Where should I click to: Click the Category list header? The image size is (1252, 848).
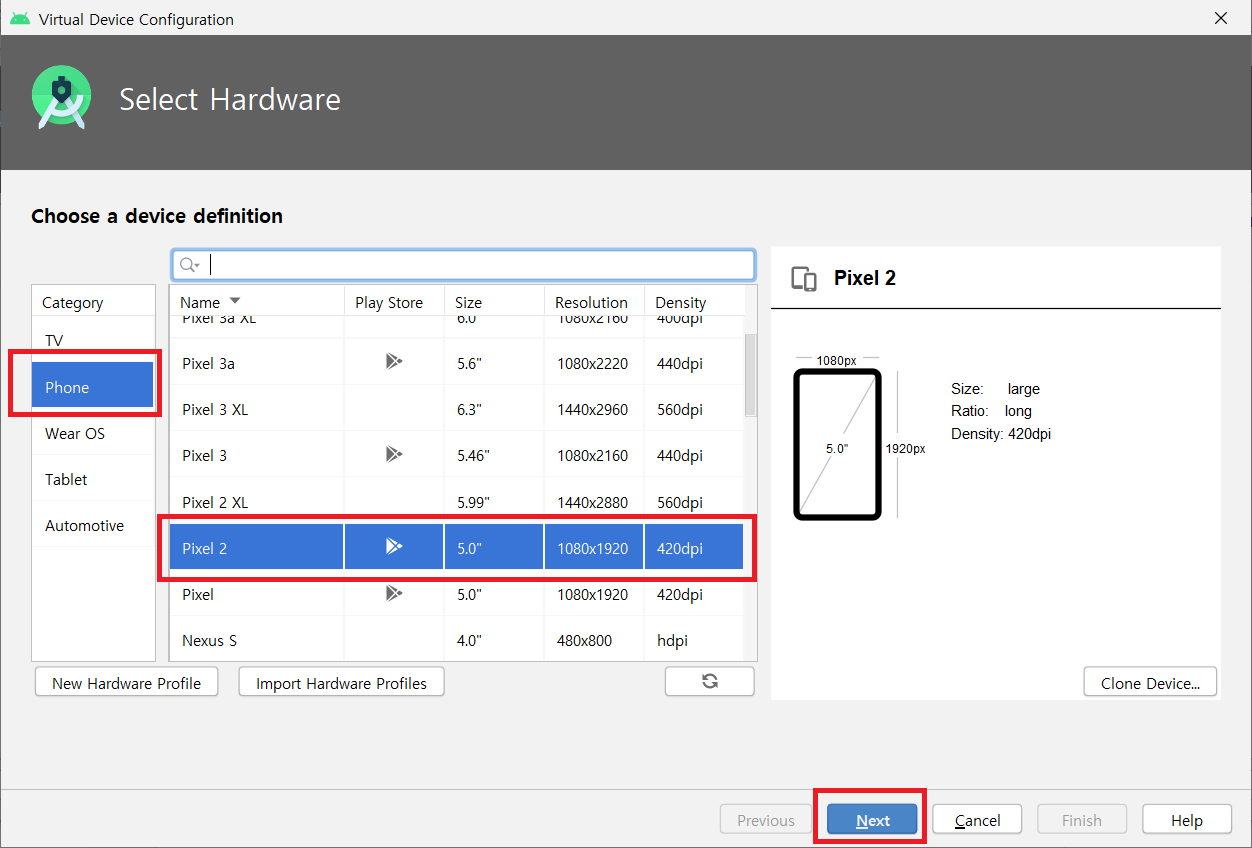(x=93, y=302)
